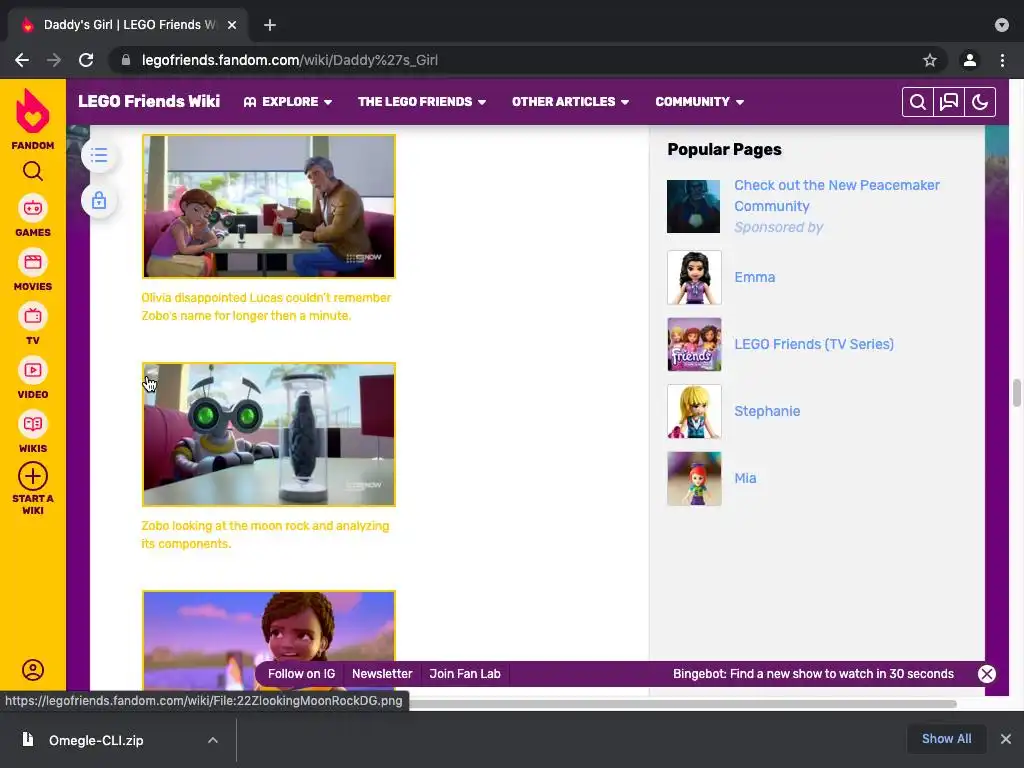The height and width of the screenshot is (768, 1024).
Task: Close the Daddy's Girl tab
Action: pos(232,25)
